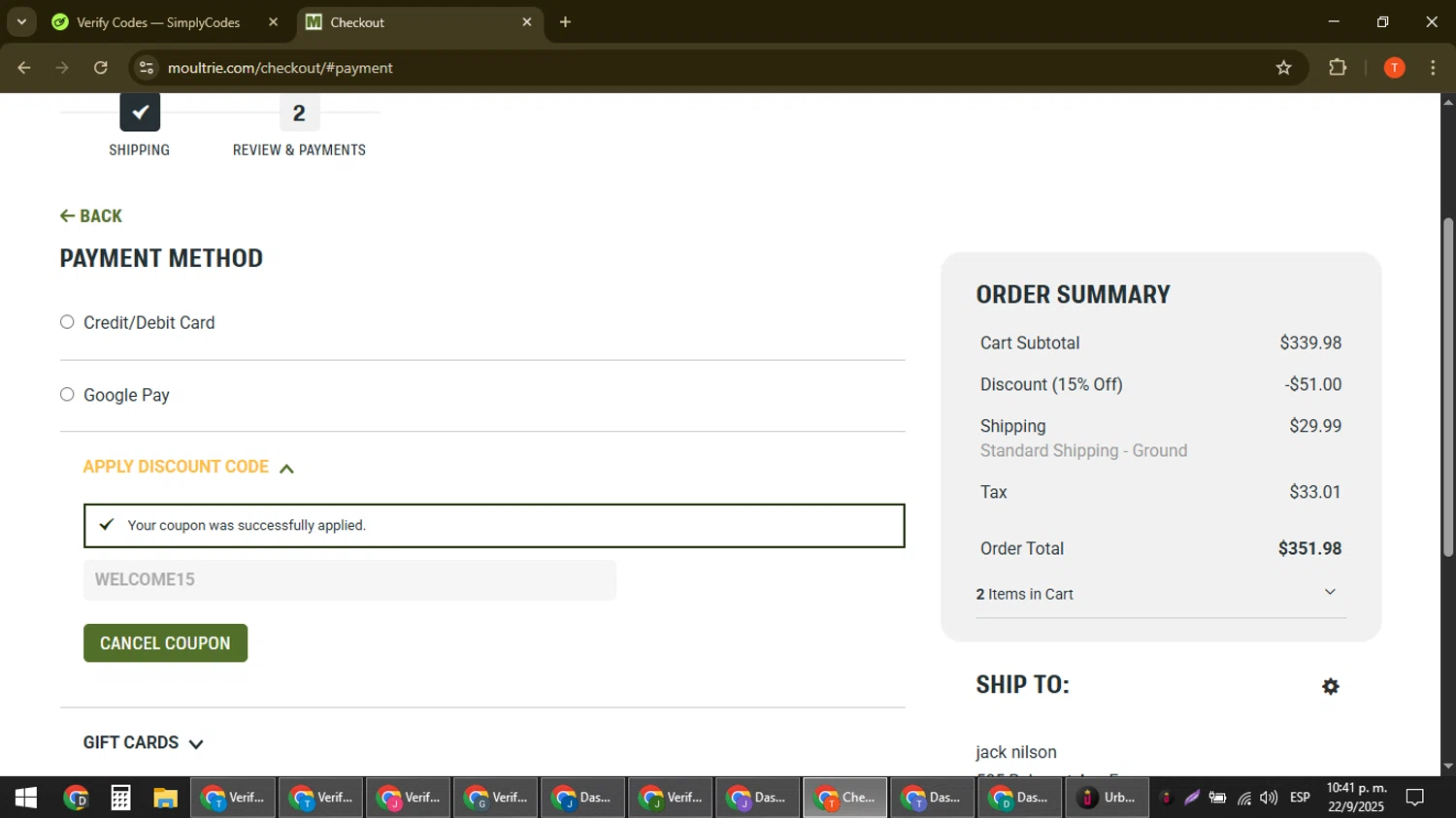Select the Google Pay payment option

[67, 394]
